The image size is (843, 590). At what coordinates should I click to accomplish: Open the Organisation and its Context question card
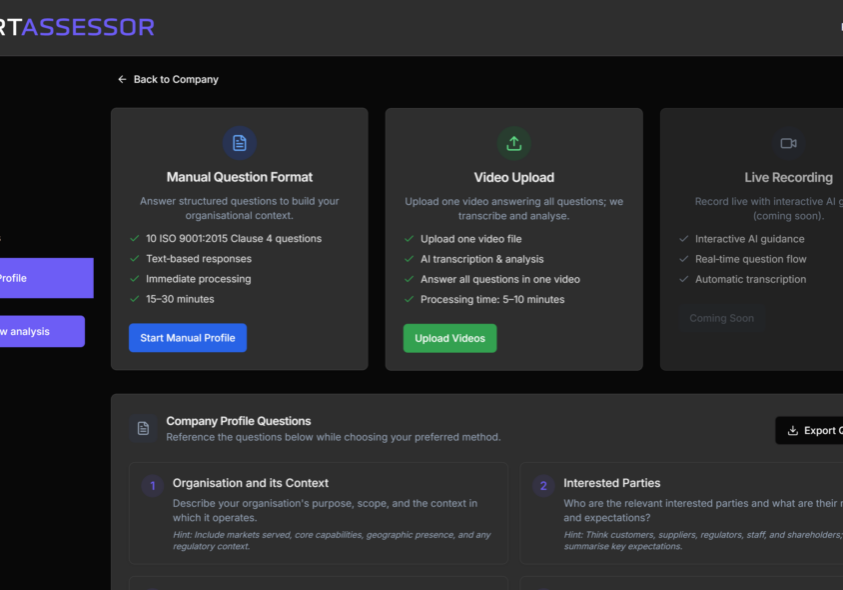pos(318,513)
